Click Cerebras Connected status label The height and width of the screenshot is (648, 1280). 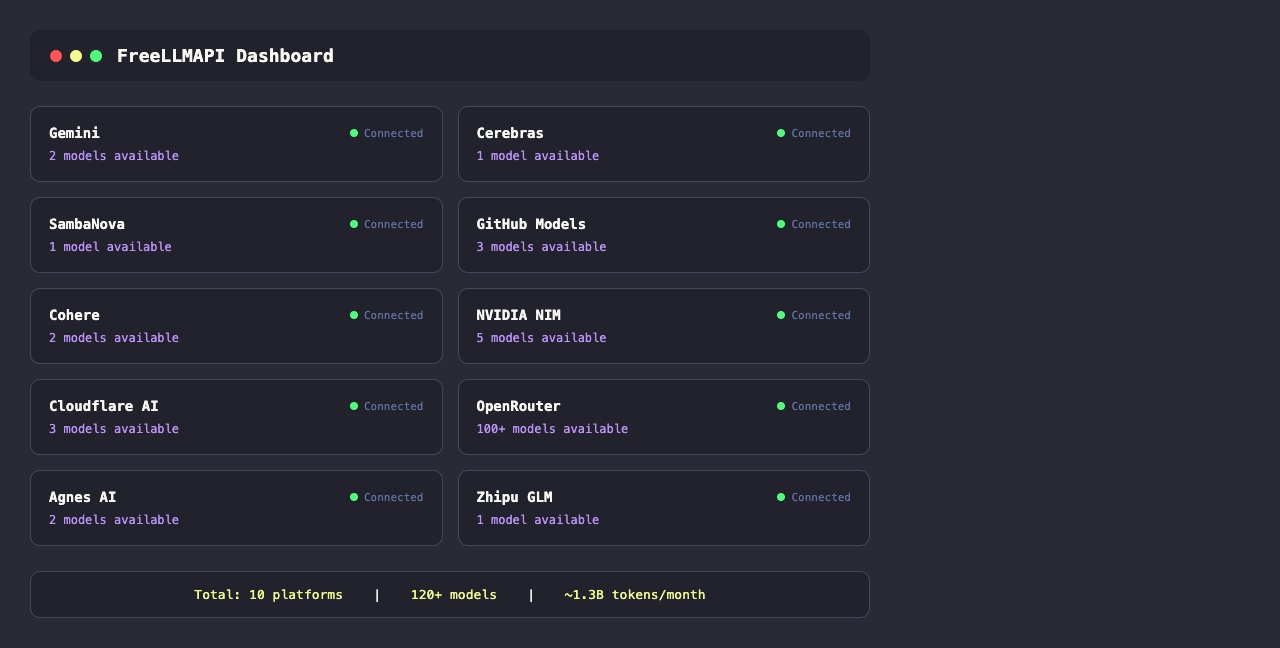coord(821,133)
